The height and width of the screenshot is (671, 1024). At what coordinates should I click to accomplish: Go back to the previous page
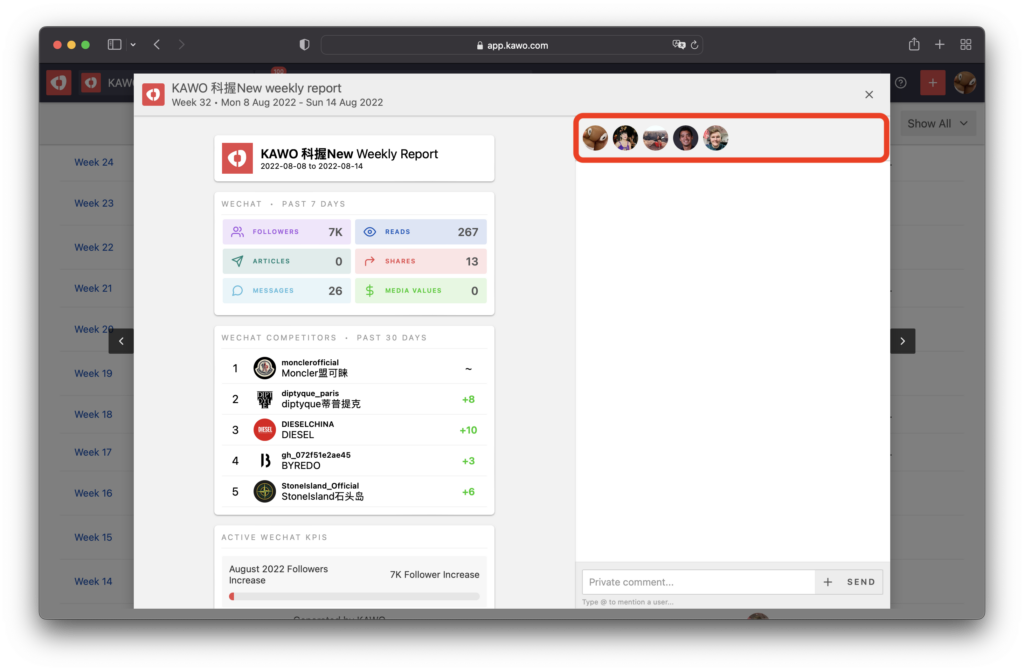tap(157, 44)
